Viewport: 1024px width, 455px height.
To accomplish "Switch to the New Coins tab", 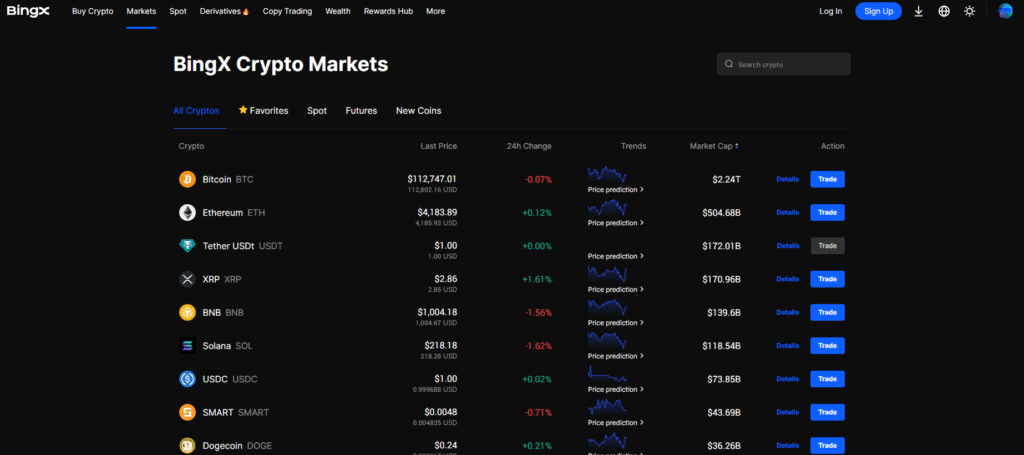I will 419,111.
